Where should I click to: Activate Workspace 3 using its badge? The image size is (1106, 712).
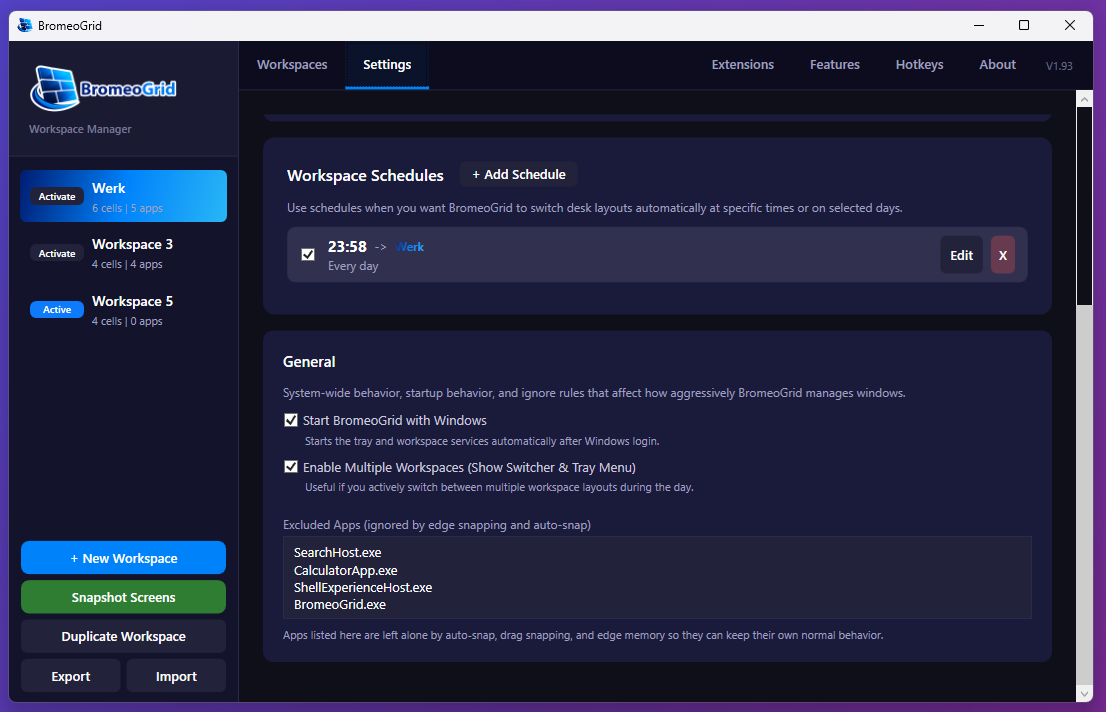tap(57, 254)
